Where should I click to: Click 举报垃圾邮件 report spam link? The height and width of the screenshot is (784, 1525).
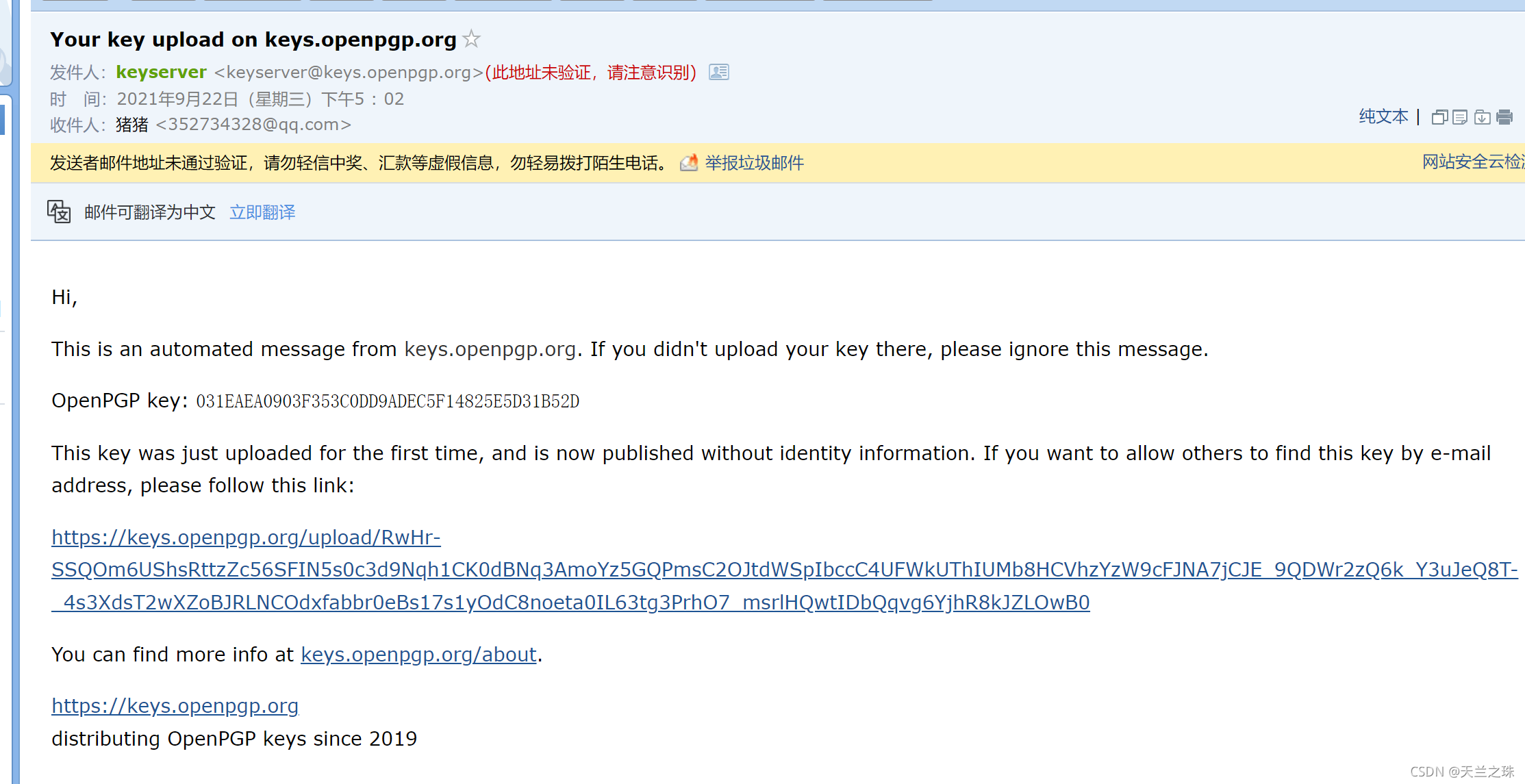[x=754, y=163]
